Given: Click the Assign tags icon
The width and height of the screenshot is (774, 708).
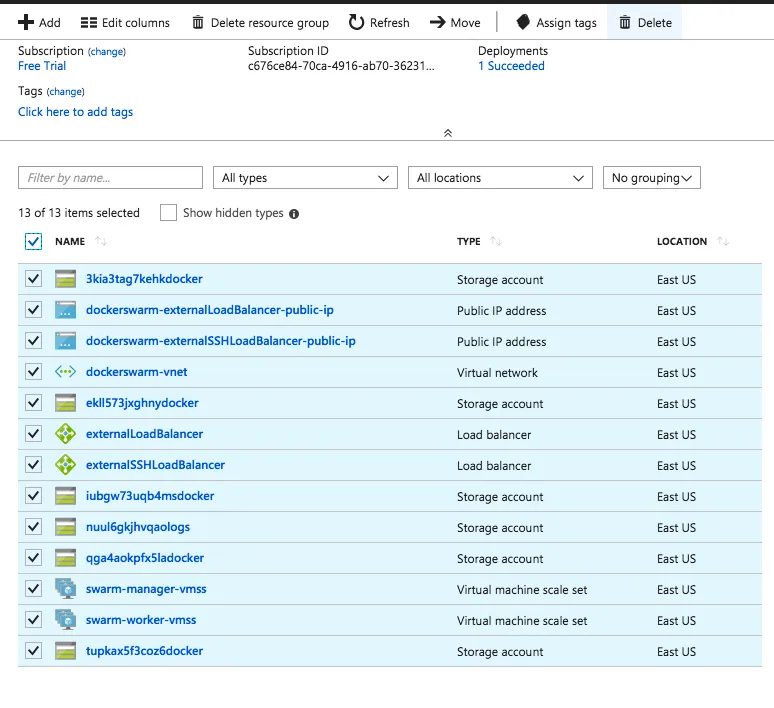Looking at the screenshot, I should (x=523, y=22).
